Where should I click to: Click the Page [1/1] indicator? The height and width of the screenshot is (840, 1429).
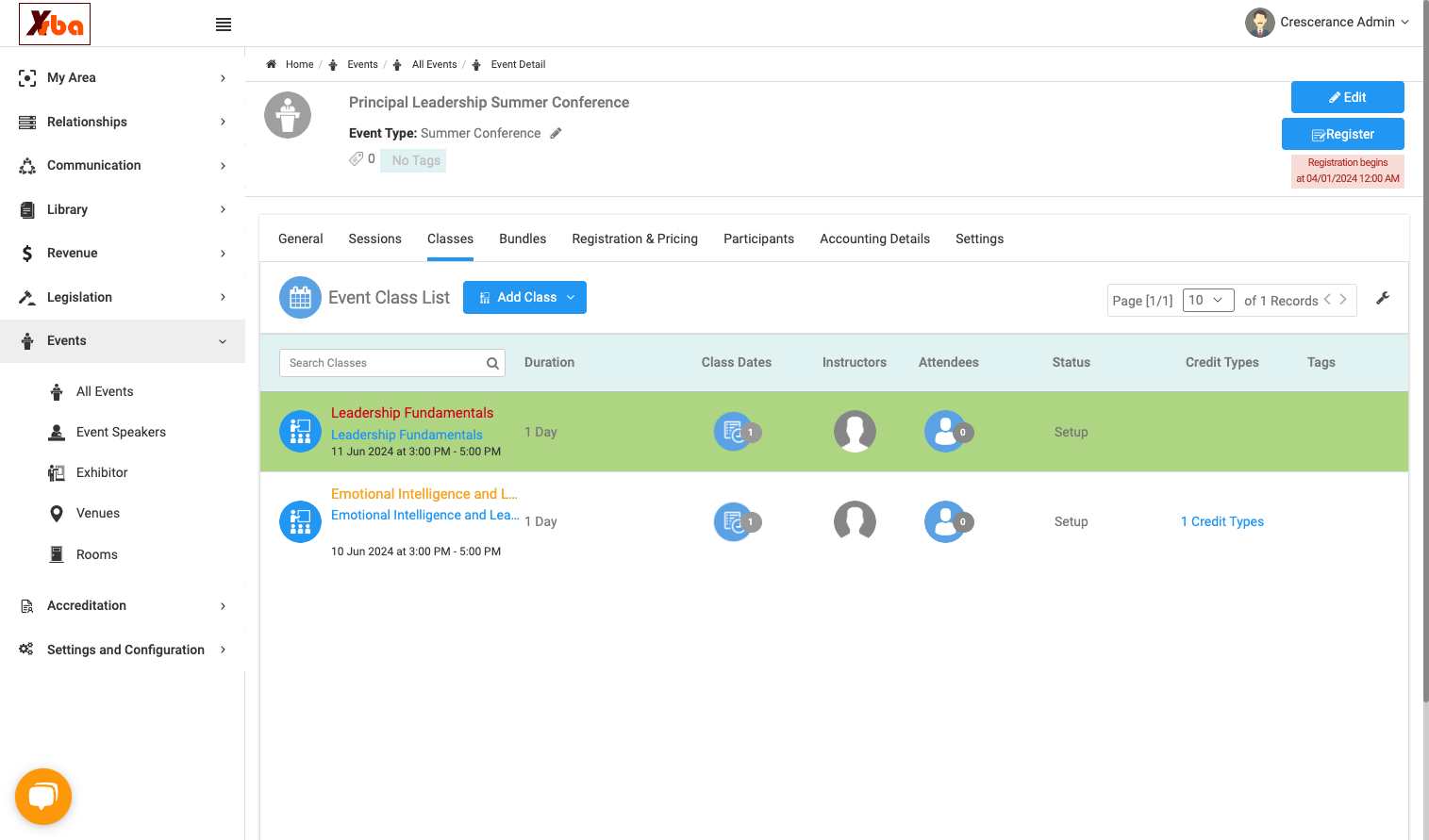pyautogui.click(x=1142, y=301)
